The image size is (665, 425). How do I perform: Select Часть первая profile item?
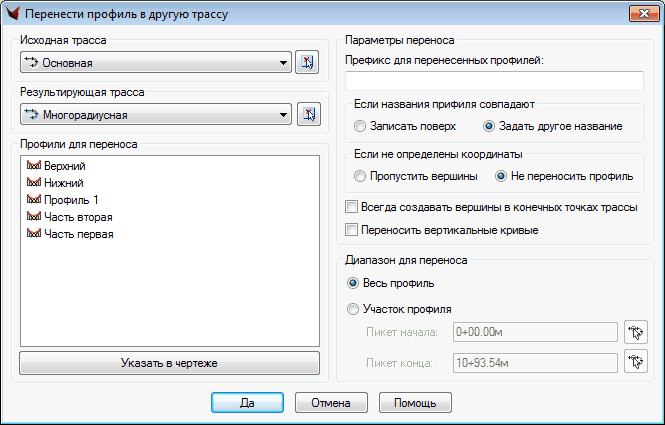77,234
